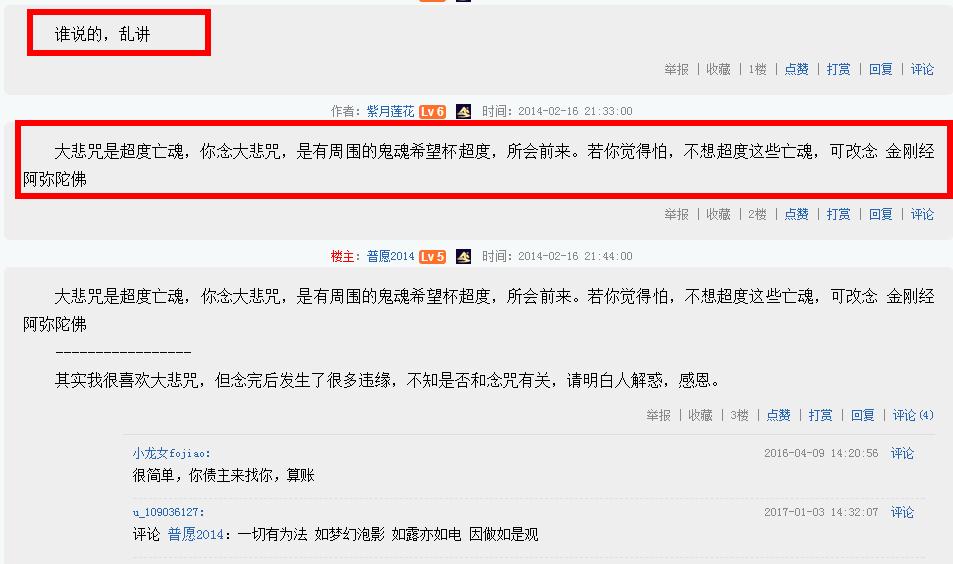Click 点赞 on the 3楼 post
Viewport: 953px width, 564px height.
[x=778, y=415]
